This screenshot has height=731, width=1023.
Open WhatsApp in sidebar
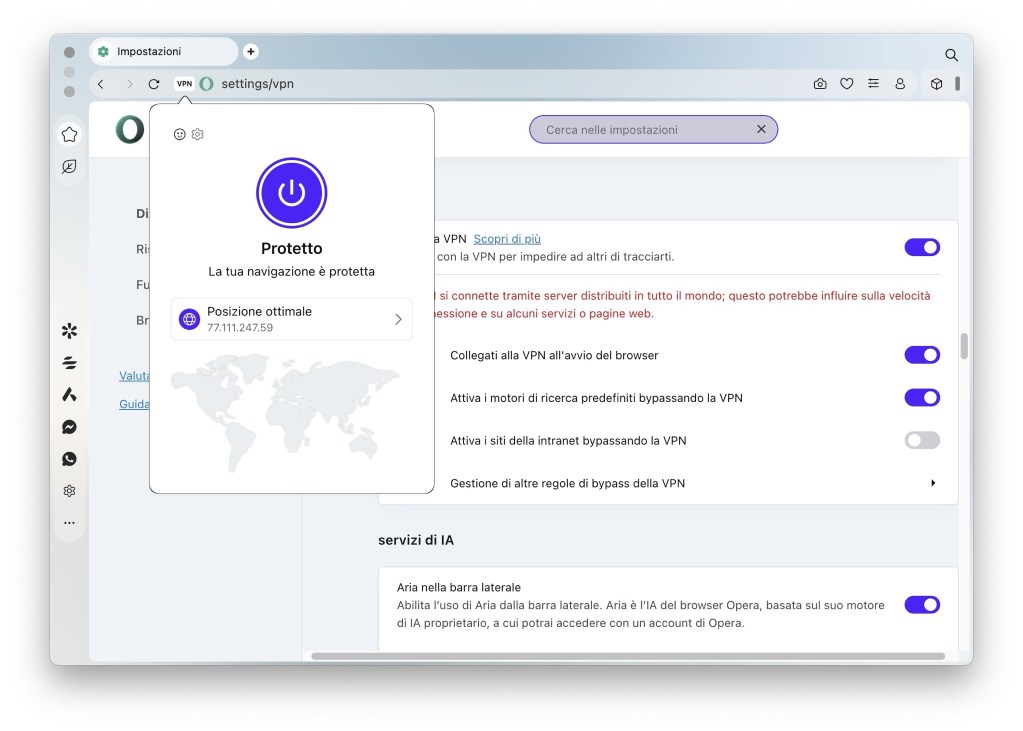pos(69,459)
